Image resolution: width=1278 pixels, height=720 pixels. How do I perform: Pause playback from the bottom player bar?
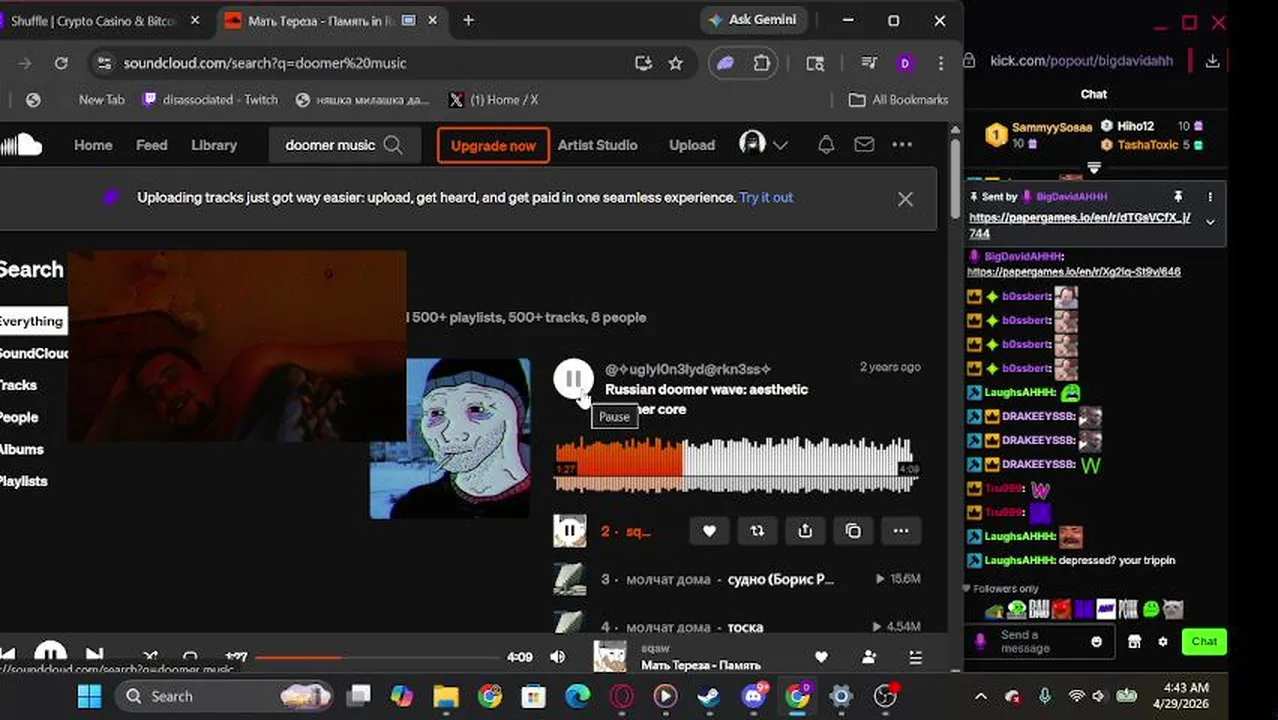pos(50,655)
